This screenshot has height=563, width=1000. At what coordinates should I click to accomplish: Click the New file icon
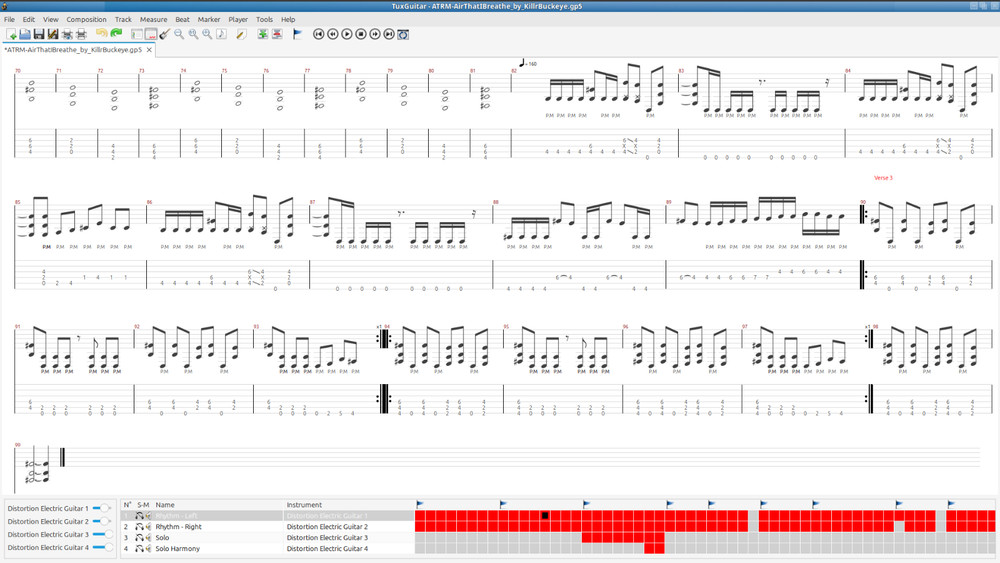tap(11, 34)
